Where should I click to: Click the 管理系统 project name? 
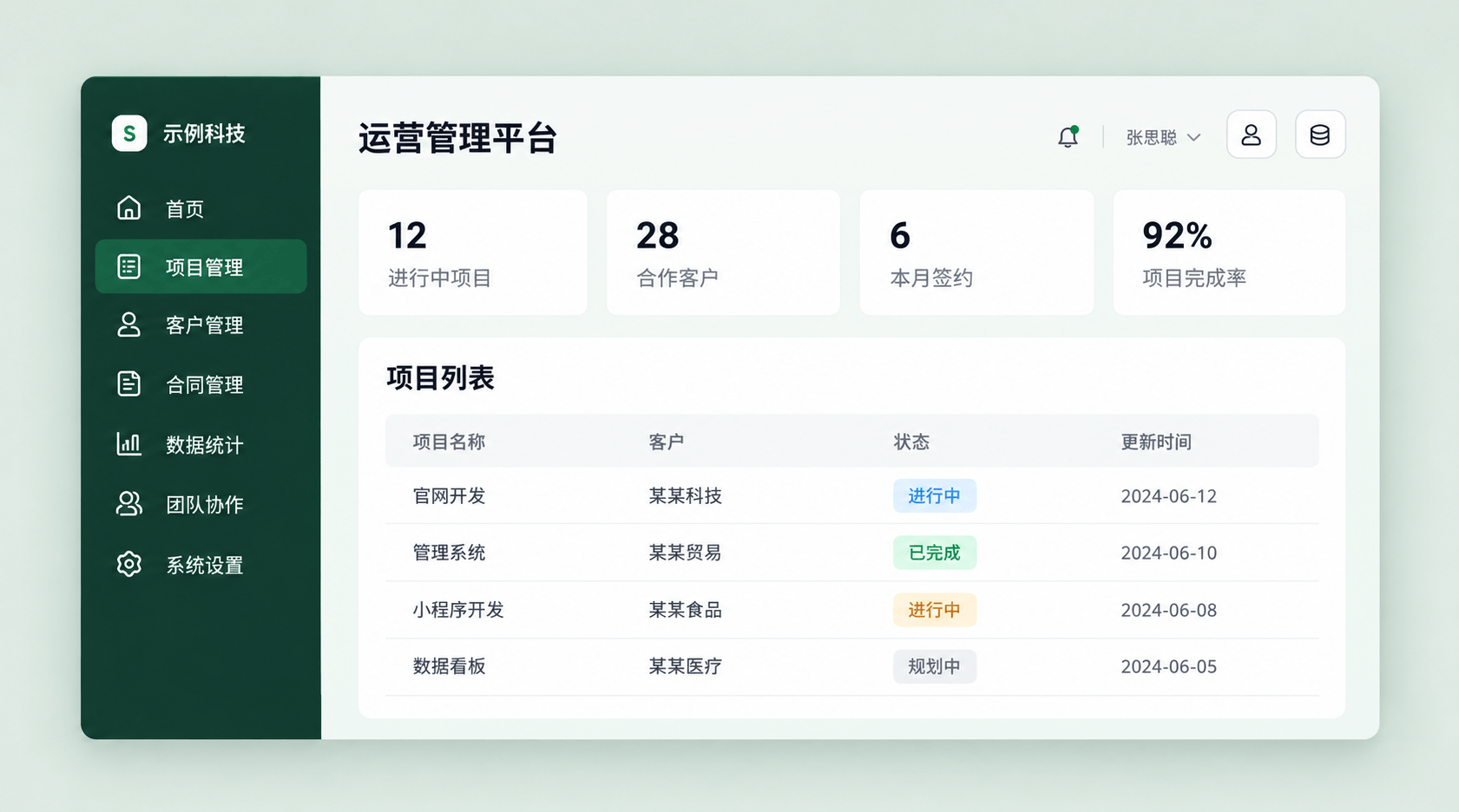(x=449, y=553)
